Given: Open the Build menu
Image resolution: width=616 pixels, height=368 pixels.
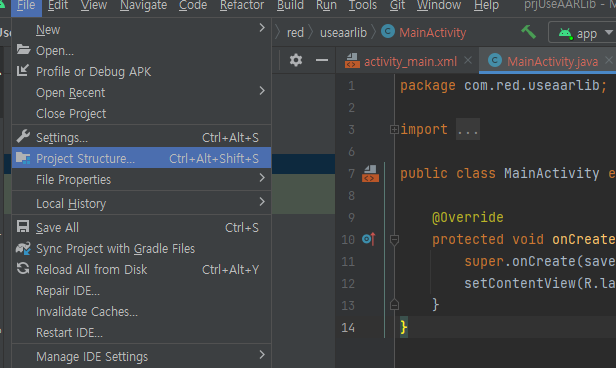Looking at the screenshot, I should coord(290,5).
